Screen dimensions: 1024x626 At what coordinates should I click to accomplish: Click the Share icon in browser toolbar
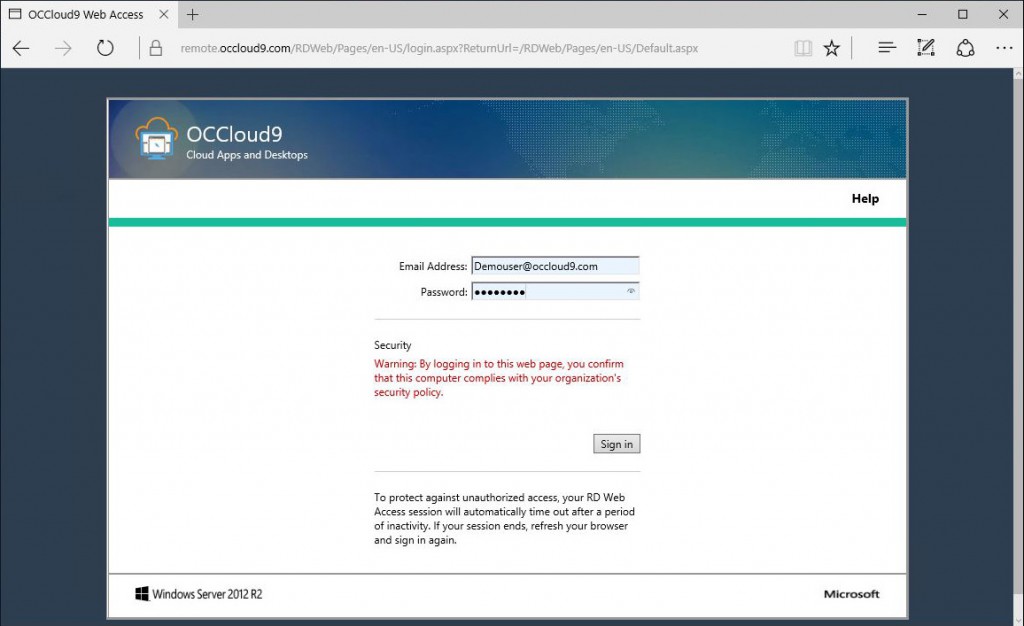(965, 48)
